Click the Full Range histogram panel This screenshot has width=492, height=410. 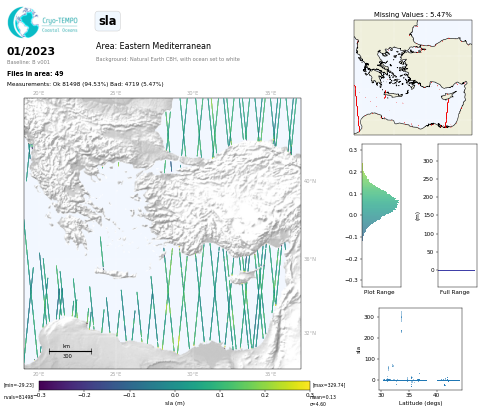pos(457,215)
